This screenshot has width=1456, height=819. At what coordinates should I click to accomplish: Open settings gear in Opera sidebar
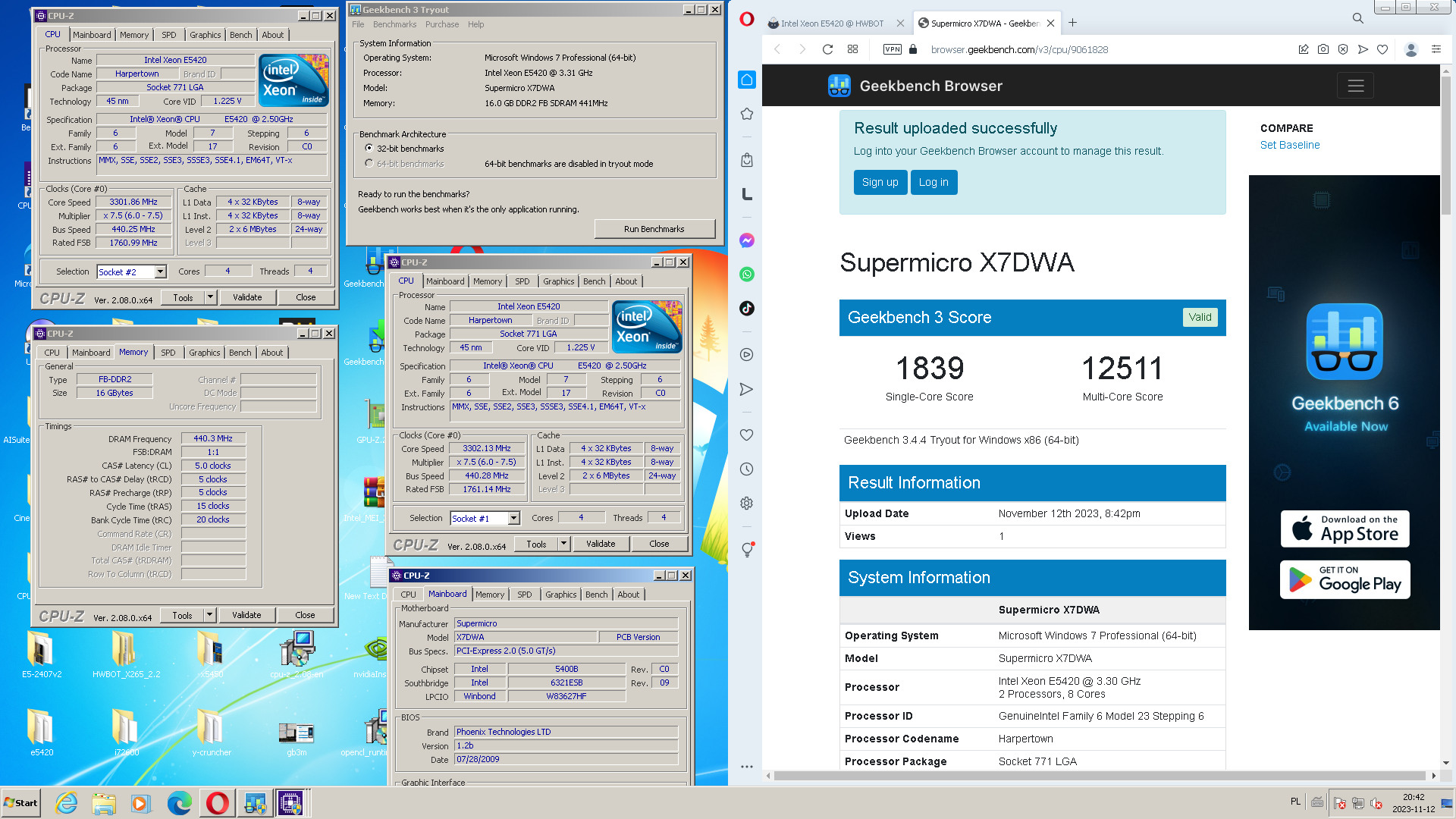coord(747,504)
